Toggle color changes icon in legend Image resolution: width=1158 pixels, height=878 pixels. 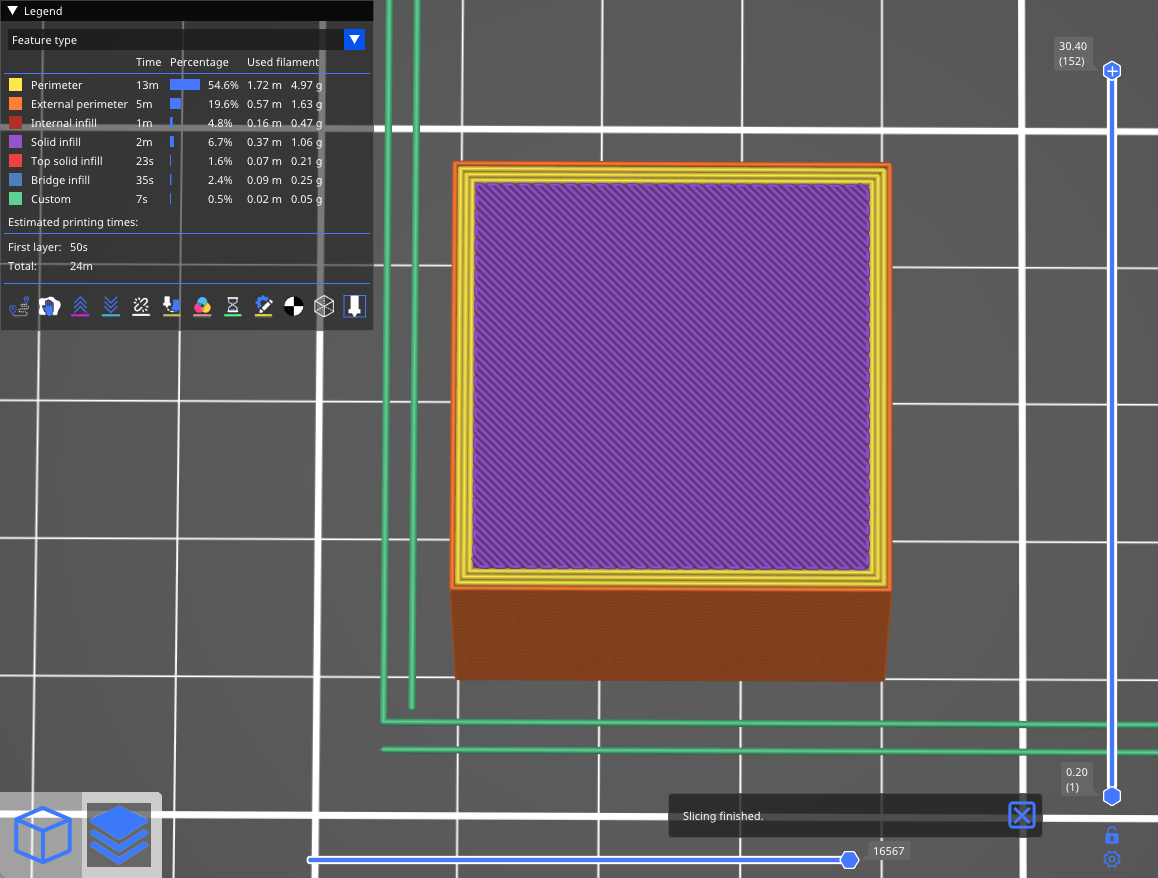pyautogui.click(x=202, y=306)
